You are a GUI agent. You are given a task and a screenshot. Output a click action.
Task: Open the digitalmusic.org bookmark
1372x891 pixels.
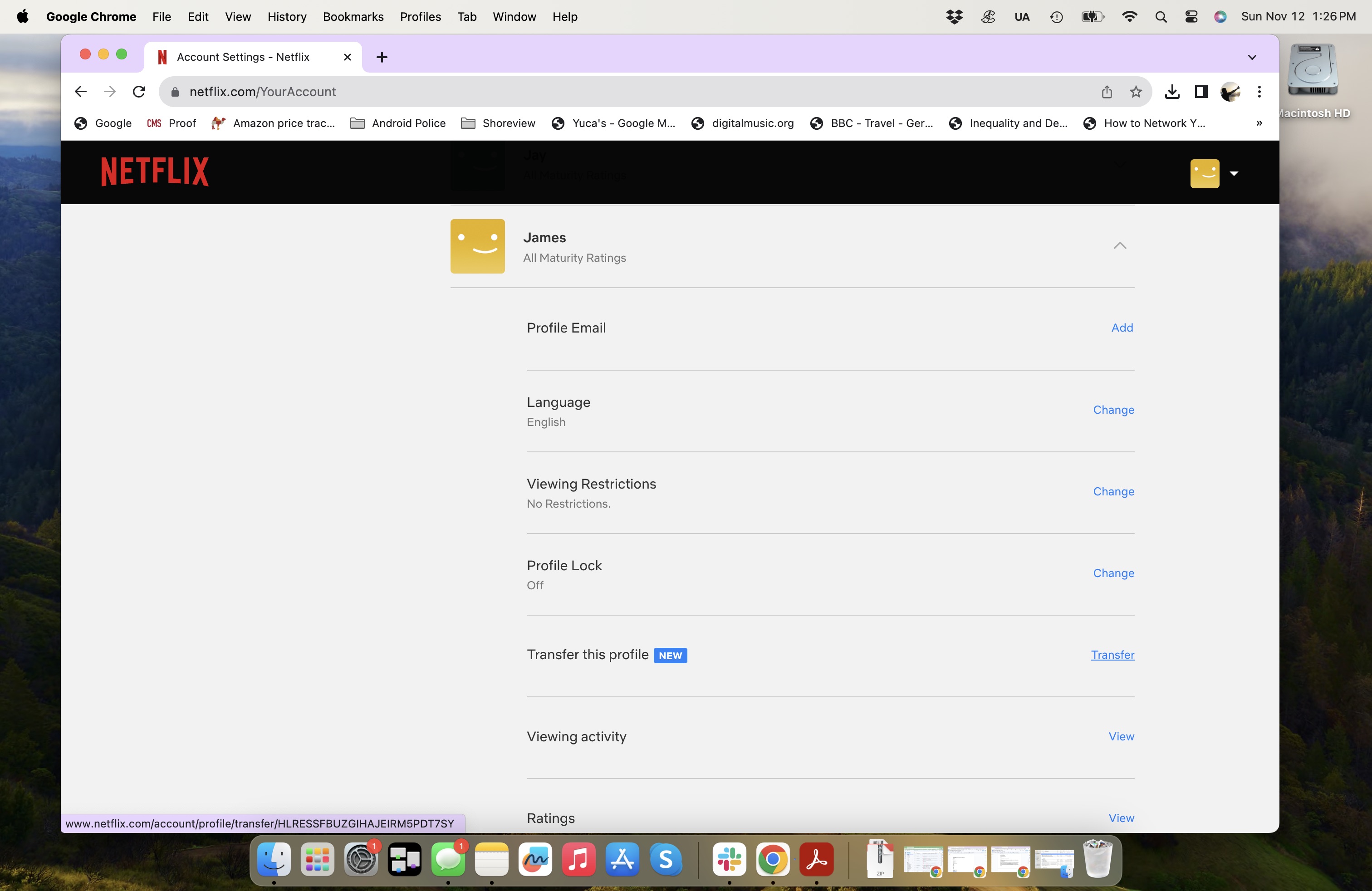click(x=743, y=123)
